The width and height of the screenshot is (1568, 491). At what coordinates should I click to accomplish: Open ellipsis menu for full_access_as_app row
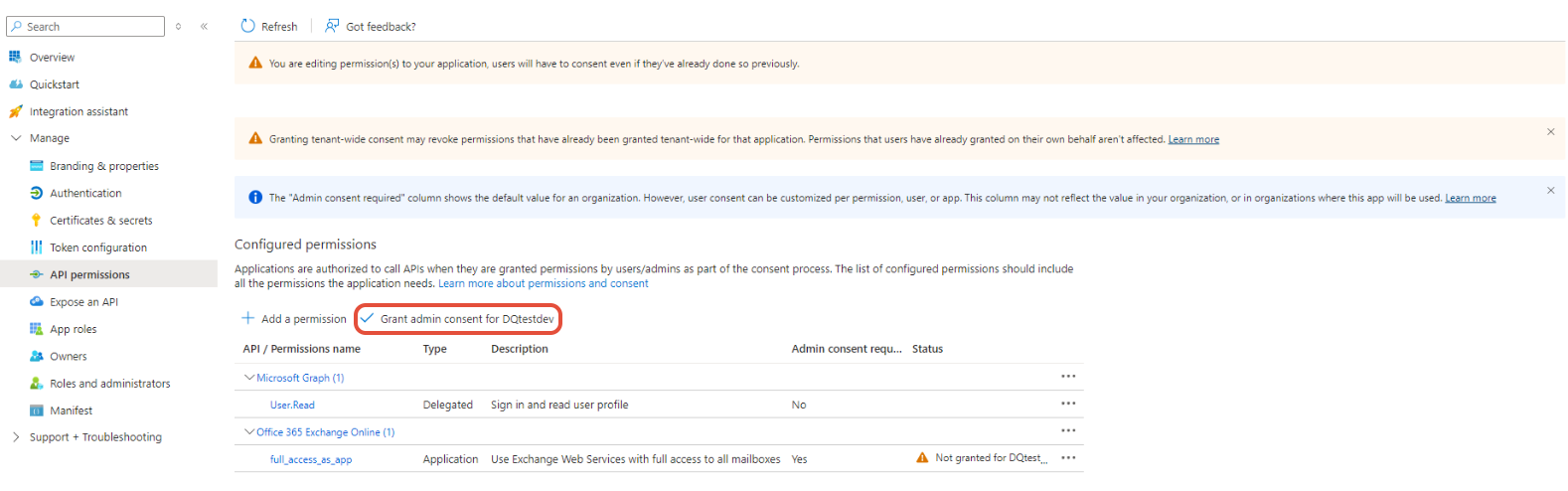coord(1068,458)
